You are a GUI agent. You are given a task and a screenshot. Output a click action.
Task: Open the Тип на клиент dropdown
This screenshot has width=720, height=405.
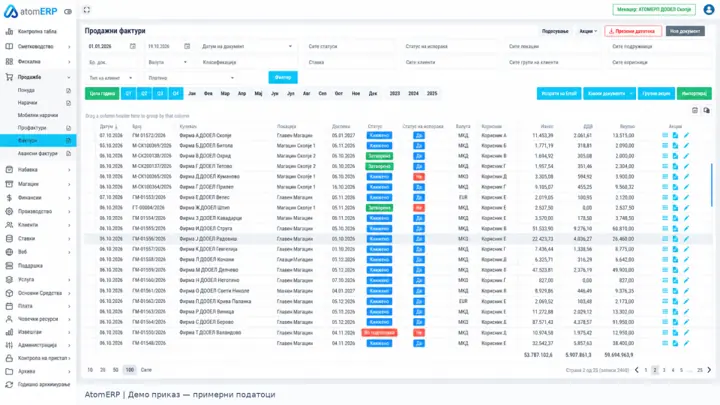[x=111, y=78]
